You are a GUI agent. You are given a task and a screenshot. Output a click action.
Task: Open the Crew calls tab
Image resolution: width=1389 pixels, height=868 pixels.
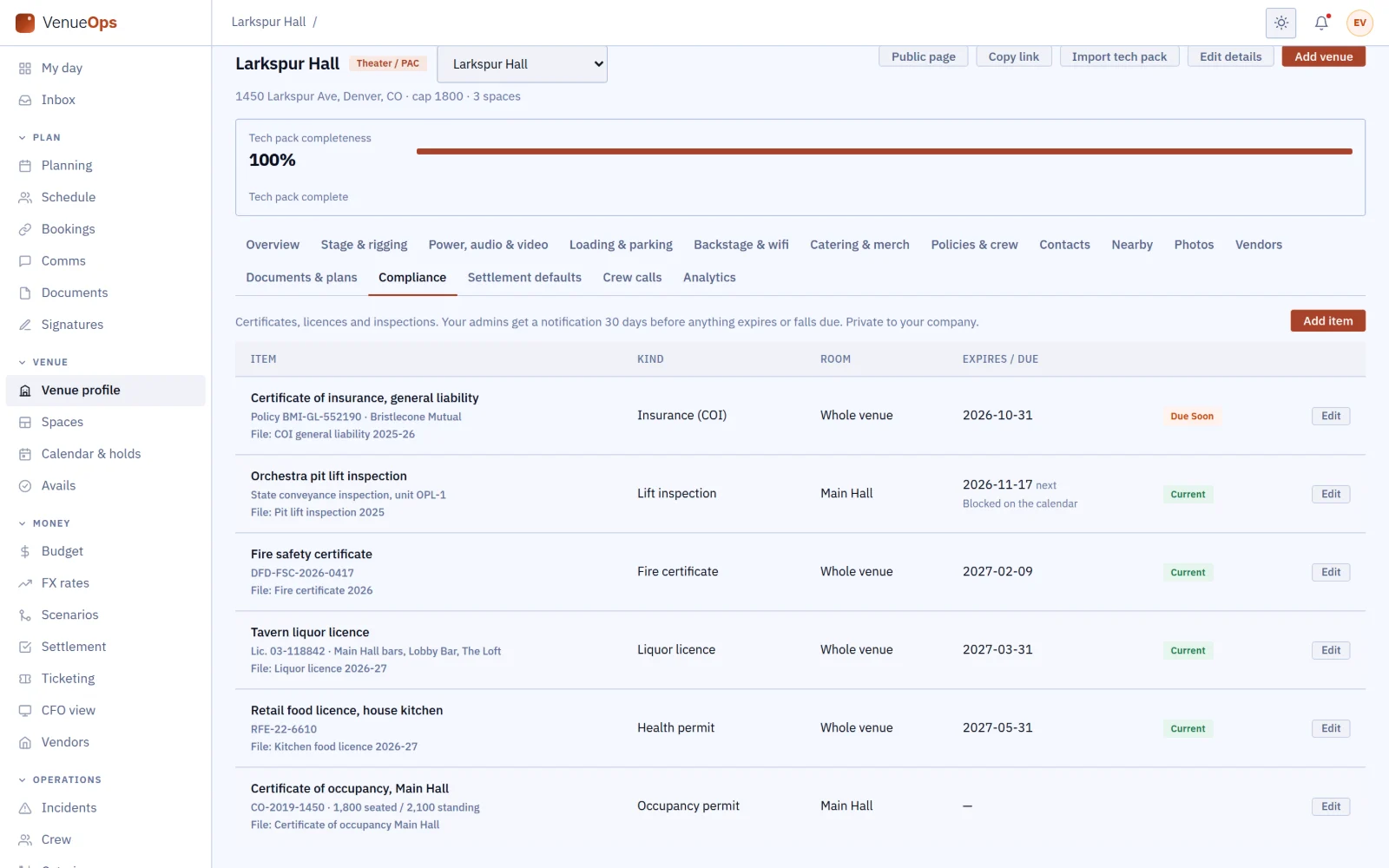632,278
